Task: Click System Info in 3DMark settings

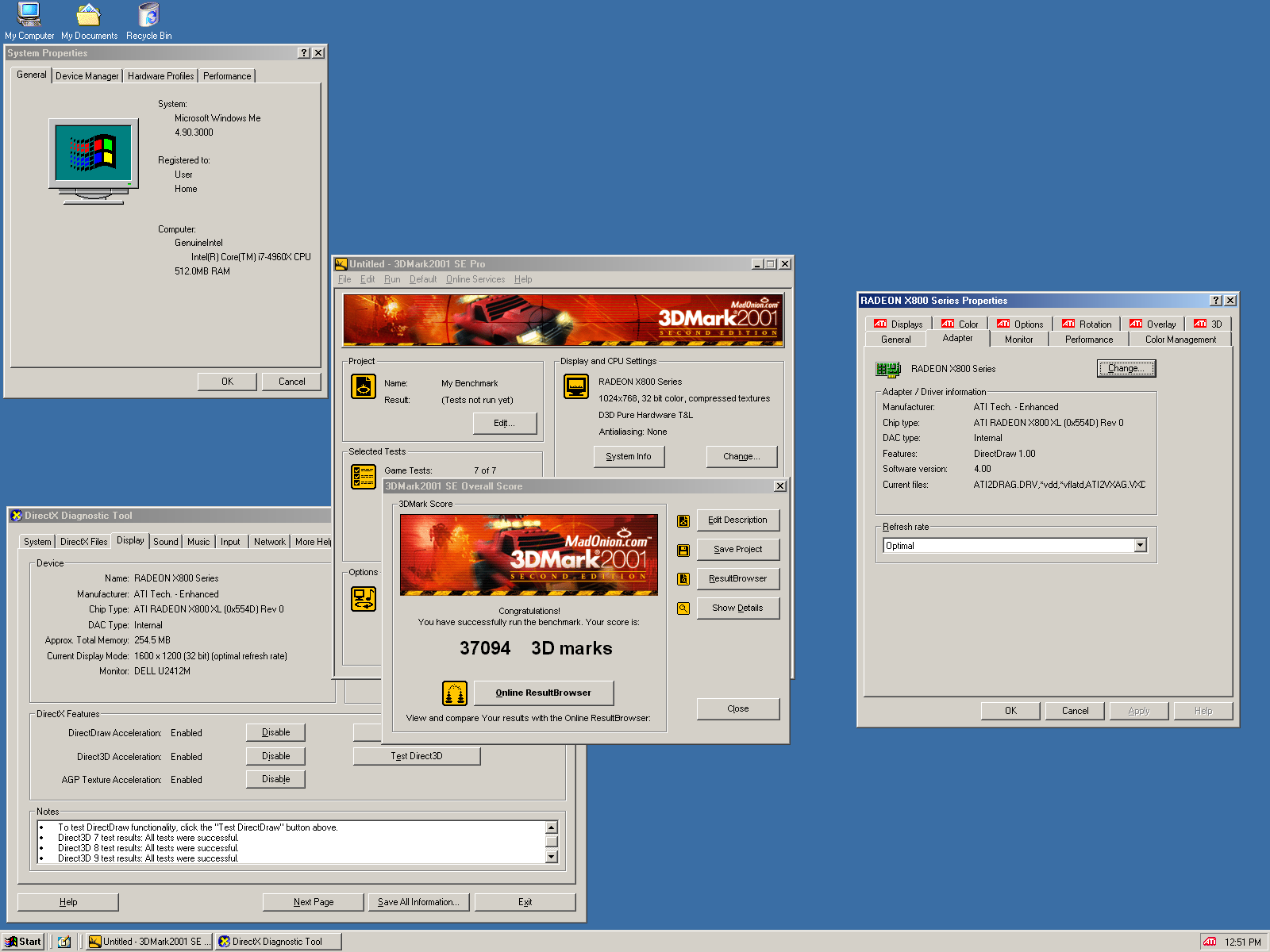Action: 628,456
